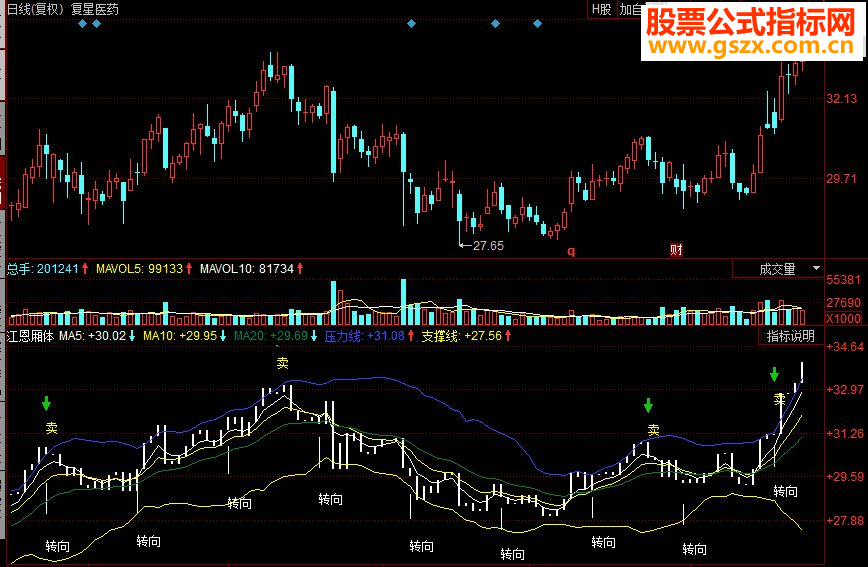Click the red 财 finance marker
Viewport: 868px width, 567px height.
[676, 250]
